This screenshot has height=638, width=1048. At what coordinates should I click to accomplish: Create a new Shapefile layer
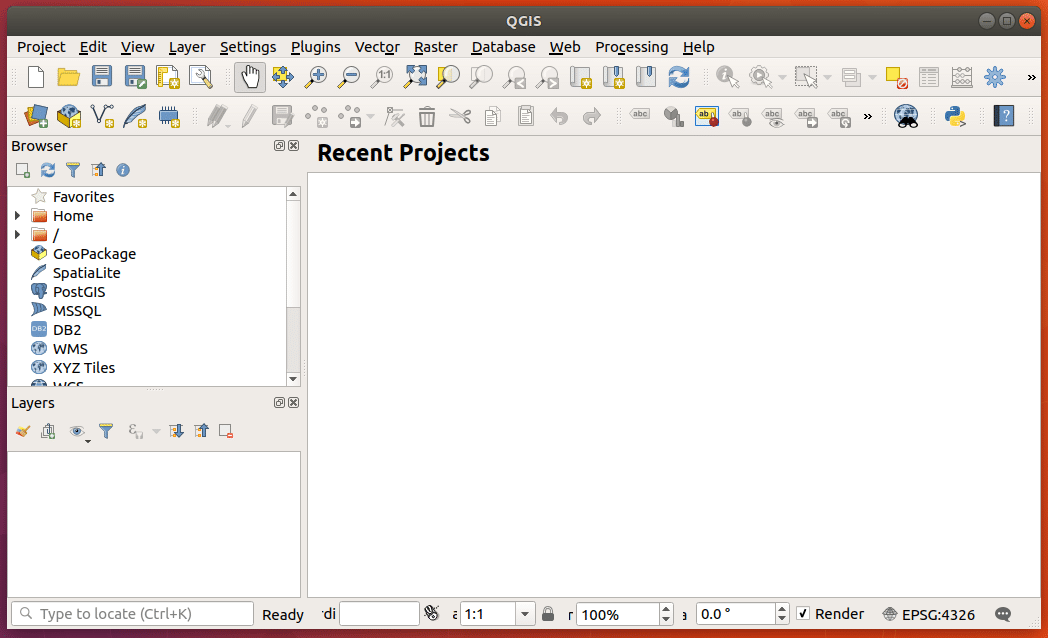click(102, 116)
